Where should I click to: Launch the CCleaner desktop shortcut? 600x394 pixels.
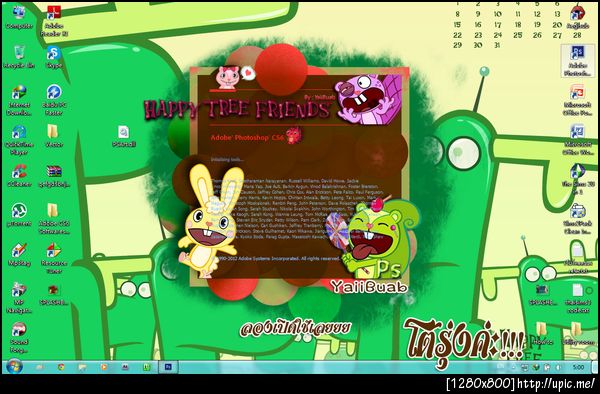[x=19, y=176]
